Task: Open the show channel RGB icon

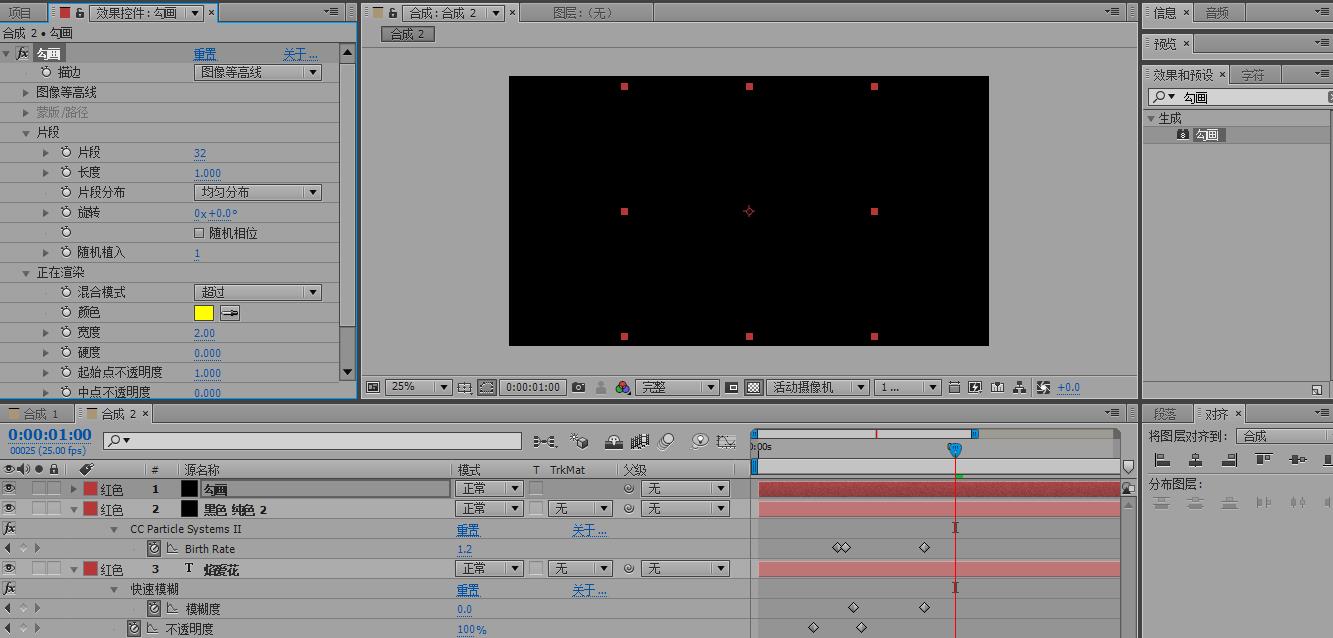Action: [x=622, y=388]
